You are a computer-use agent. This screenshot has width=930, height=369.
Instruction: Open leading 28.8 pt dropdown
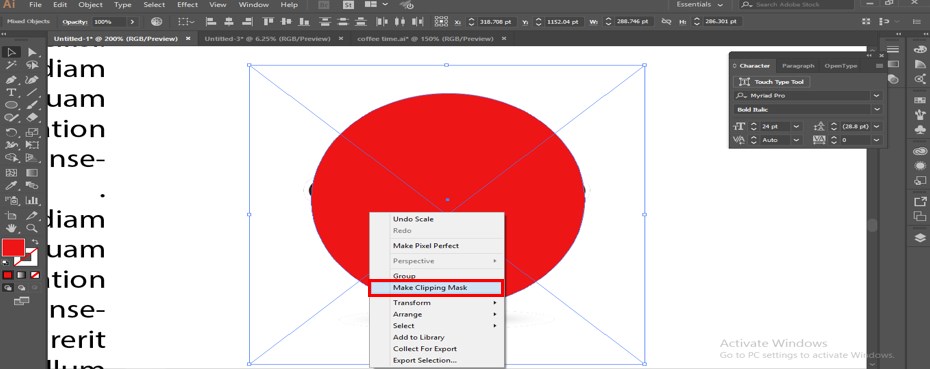coord(876,126)
